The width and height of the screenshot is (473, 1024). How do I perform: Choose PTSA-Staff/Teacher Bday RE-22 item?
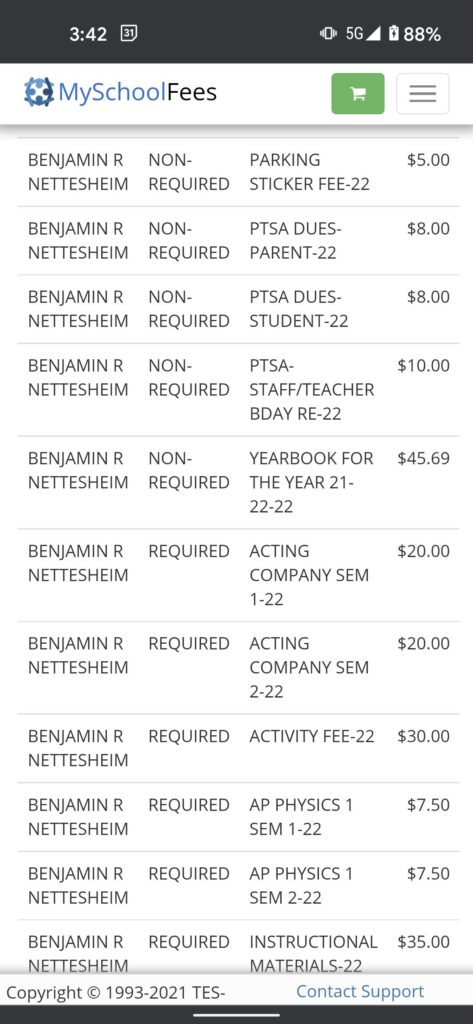238,389
